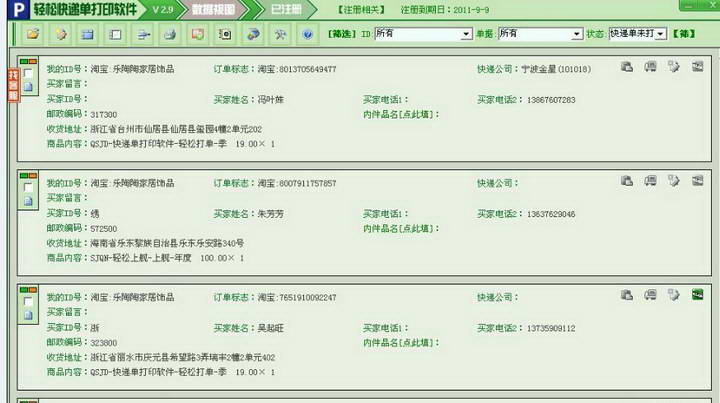Click the 注册到期日 2011-9-9 text

[444, 10]
